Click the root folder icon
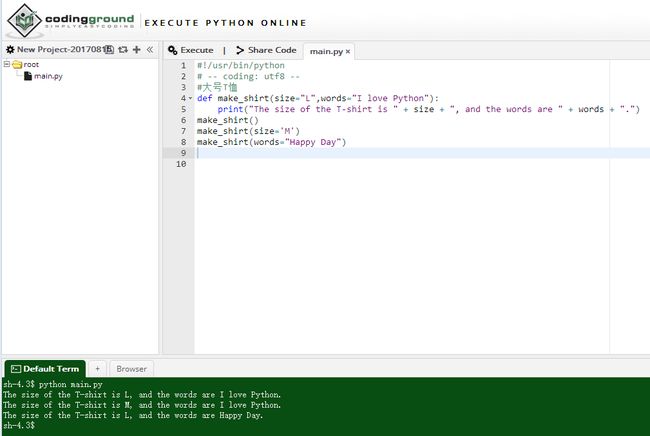The width and height of the screenshot is (650, 436). coord(17,64)
